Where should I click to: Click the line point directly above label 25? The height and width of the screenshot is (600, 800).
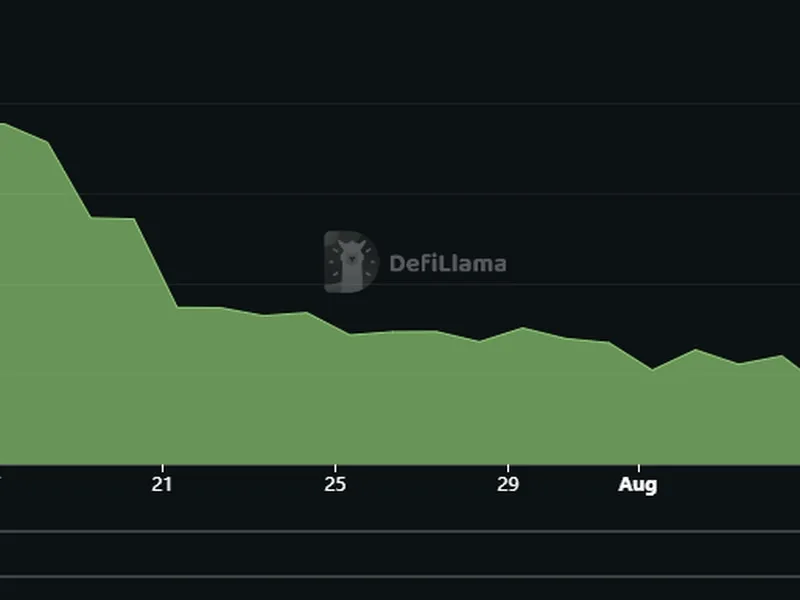pos(335,325)
